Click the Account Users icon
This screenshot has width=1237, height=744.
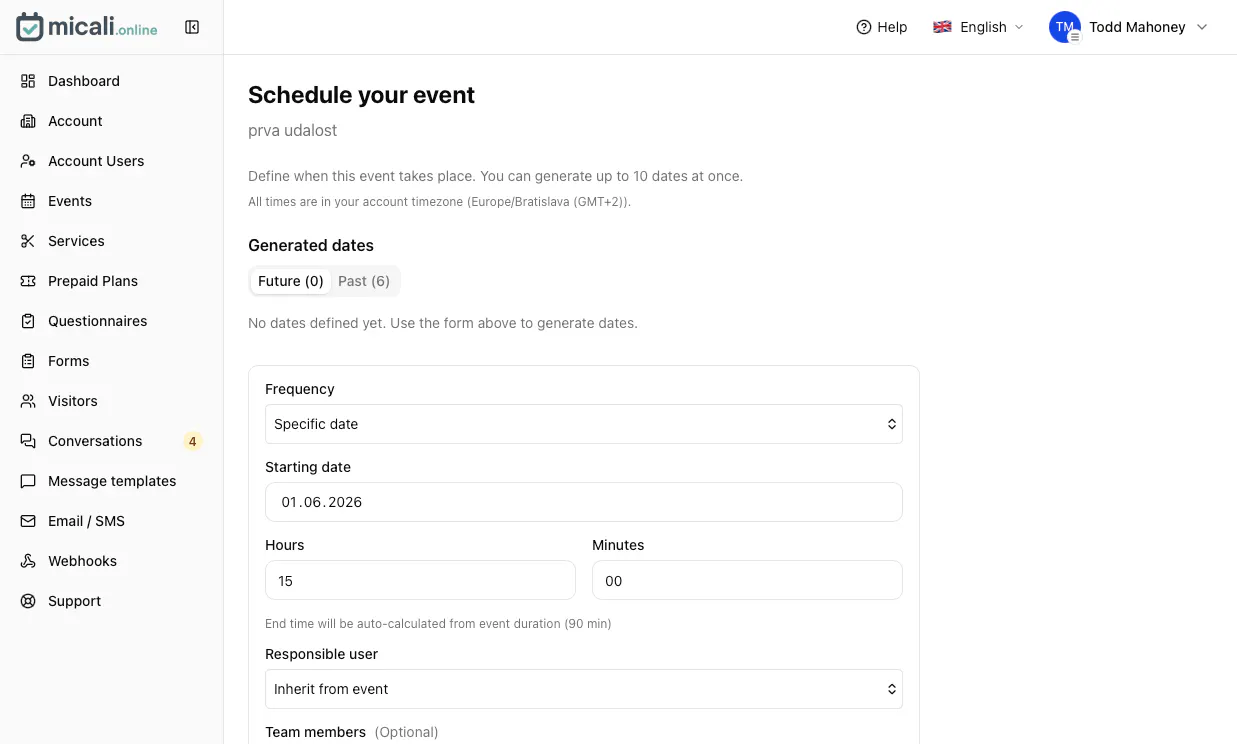point(28,161)
